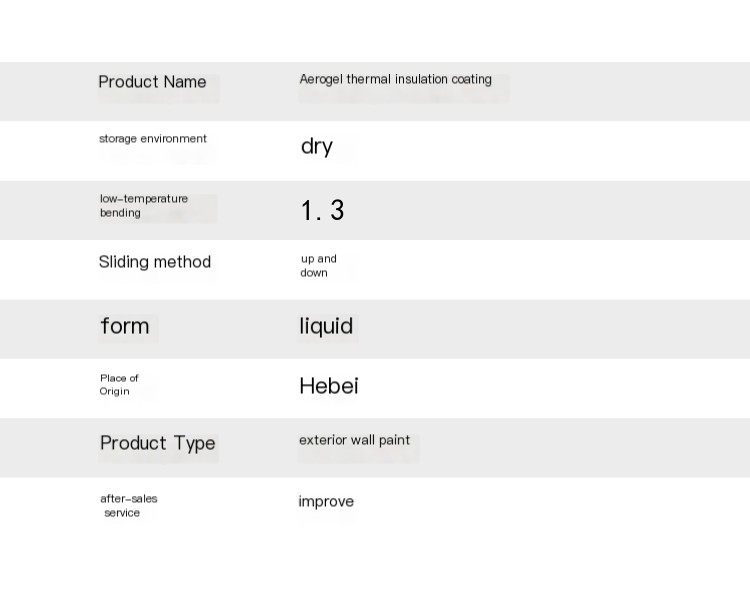Select the 1.3 value
The width and height of the screenshot is (750, 606).
click(322, 210)
